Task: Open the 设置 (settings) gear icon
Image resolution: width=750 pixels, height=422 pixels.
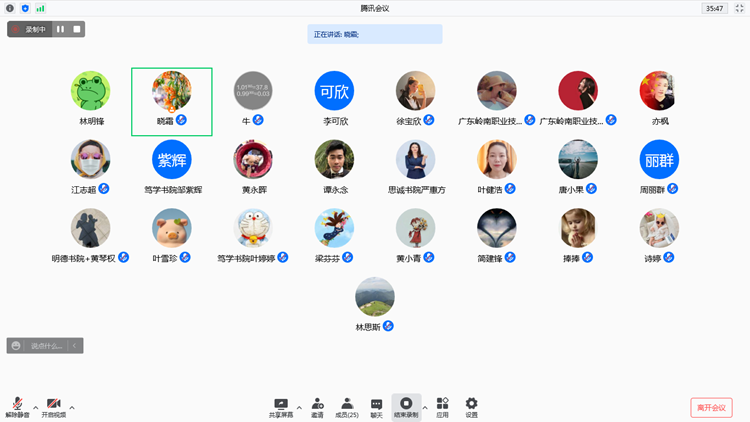Action: (x=471, y=404)
